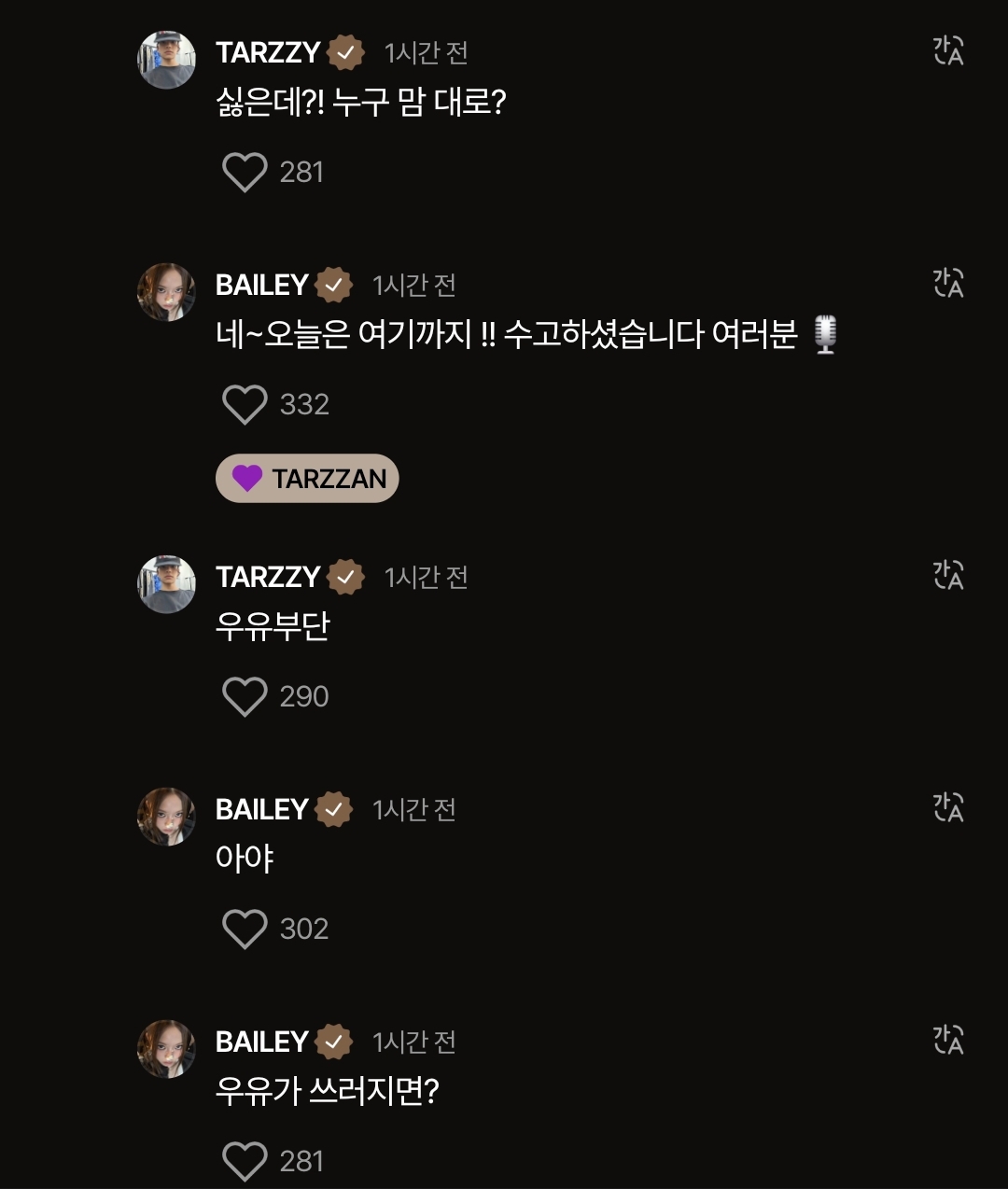Translate TARZZY's '싫은데?!' comment
This screenshot has height=1189, width=1008.
(x=948, y=51)
